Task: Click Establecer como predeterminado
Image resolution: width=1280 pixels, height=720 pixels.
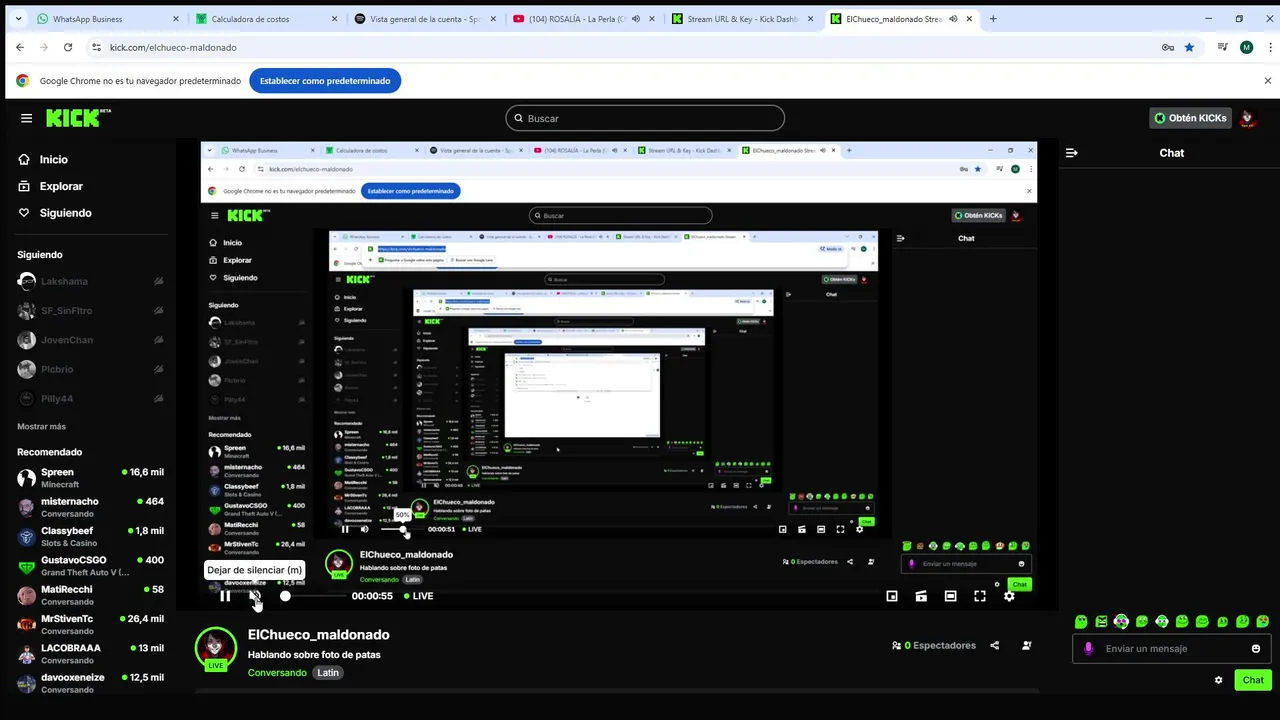Action: 325,81
